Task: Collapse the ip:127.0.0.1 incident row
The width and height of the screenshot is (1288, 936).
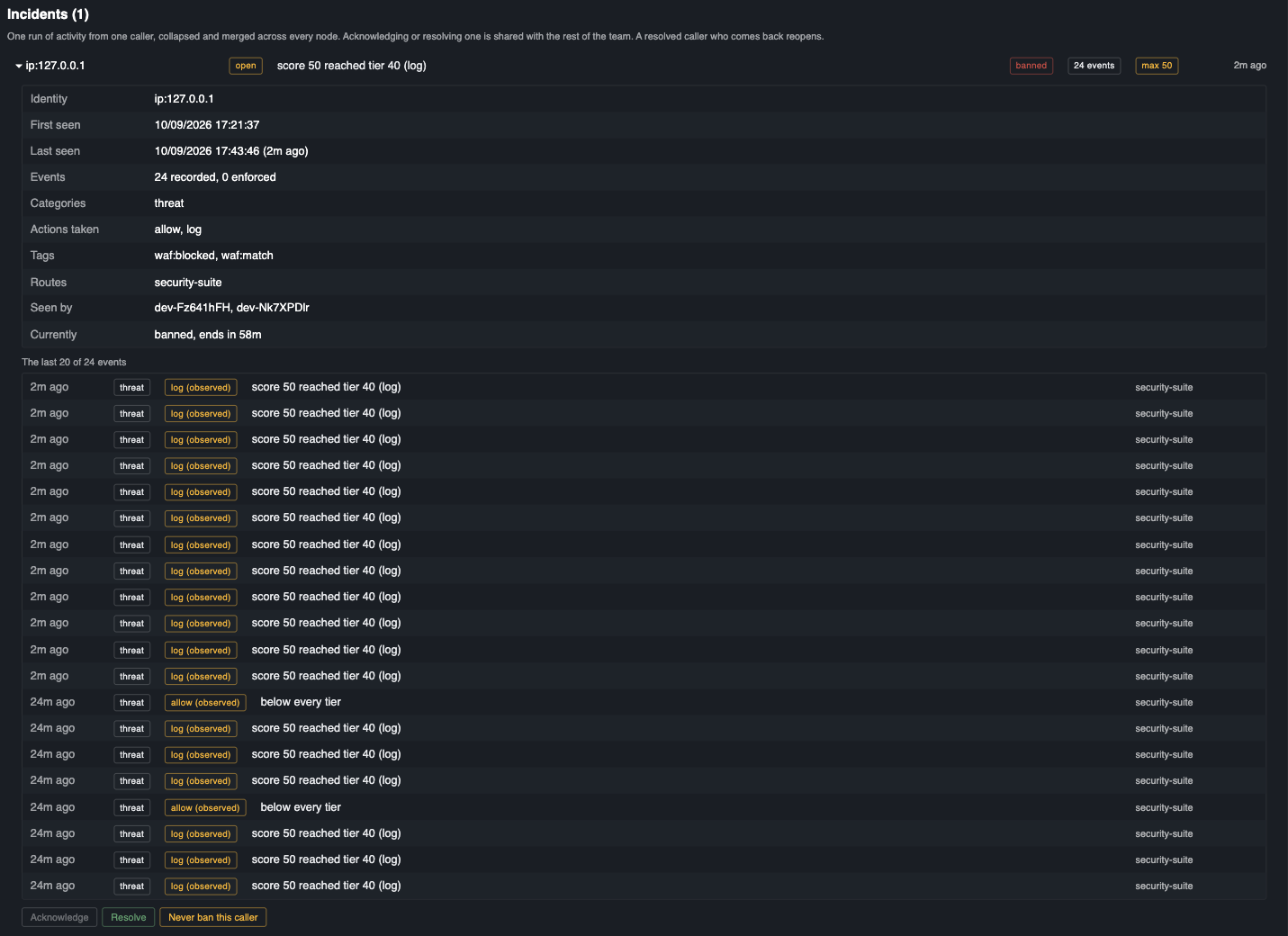Action: pyautogui.click(x=20, y=66)
